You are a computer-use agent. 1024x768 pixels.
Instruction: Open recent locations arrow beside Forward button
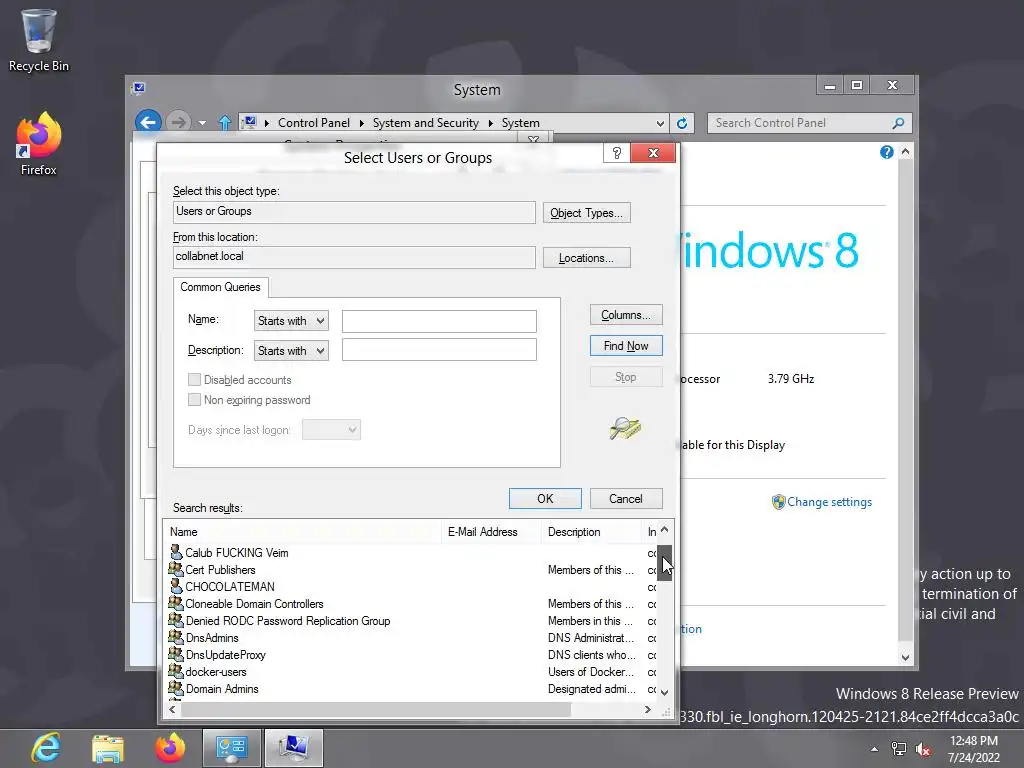[x=202, y=123]
